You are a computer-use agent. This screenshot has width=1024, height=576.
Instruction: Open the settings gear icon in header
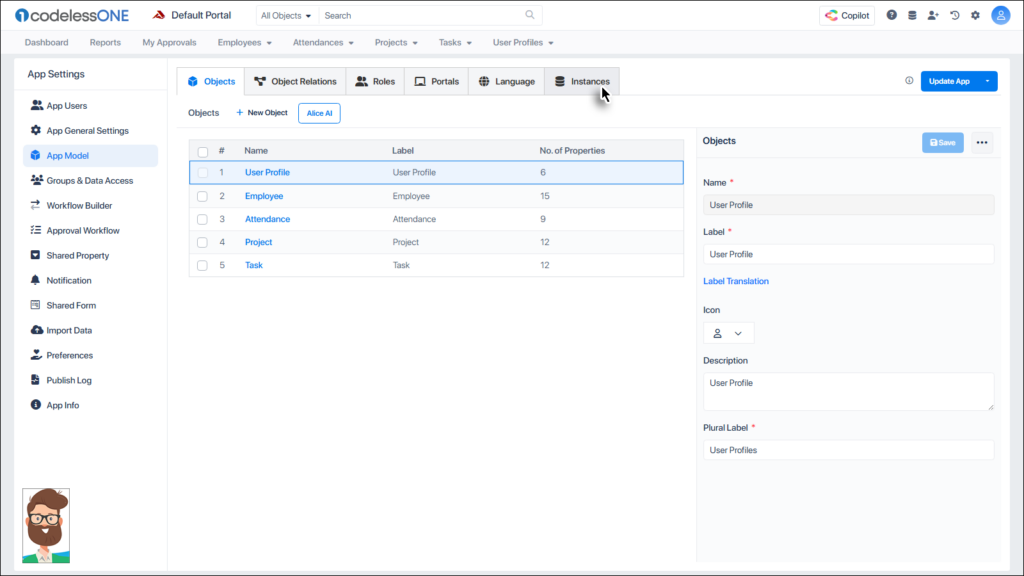(976, 15)
